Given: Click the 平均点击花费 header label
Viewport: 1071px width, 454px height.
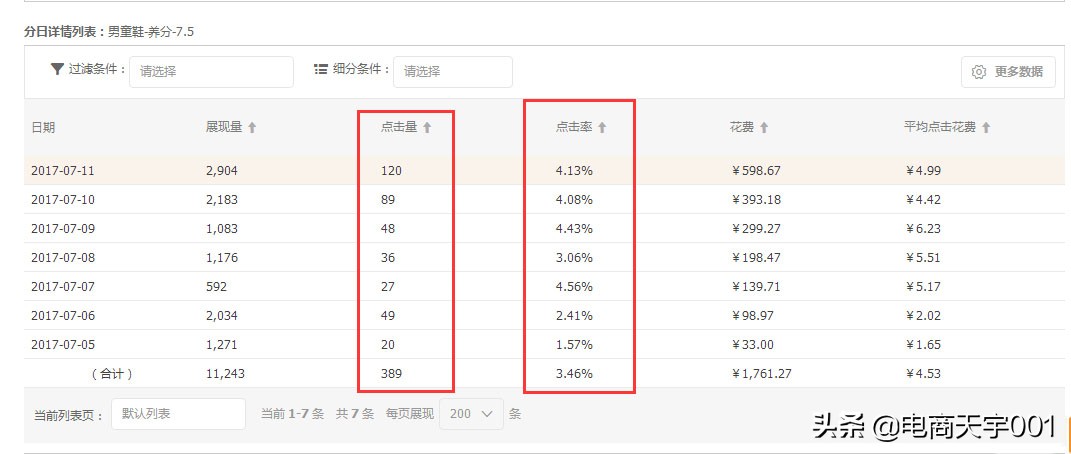Looking at the screenshot, I should (x=940, y=127).
